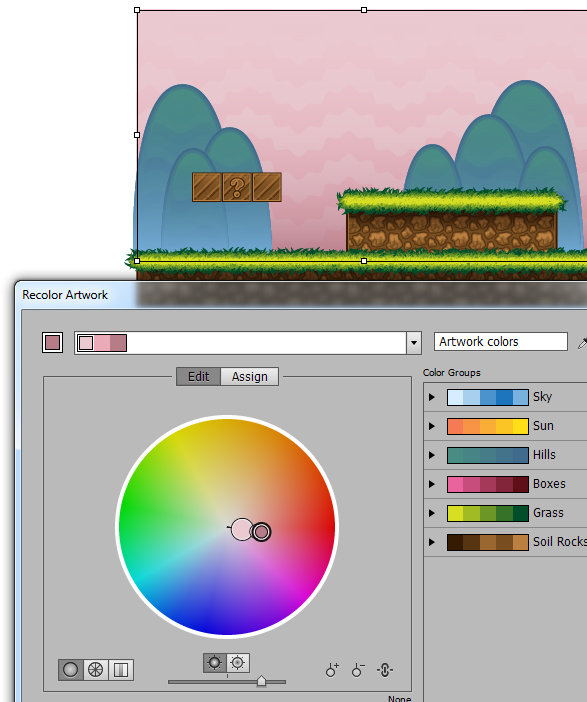Expand the Sun color group
587x702 pixels.
pyautogui.click(x=432, y=426)
